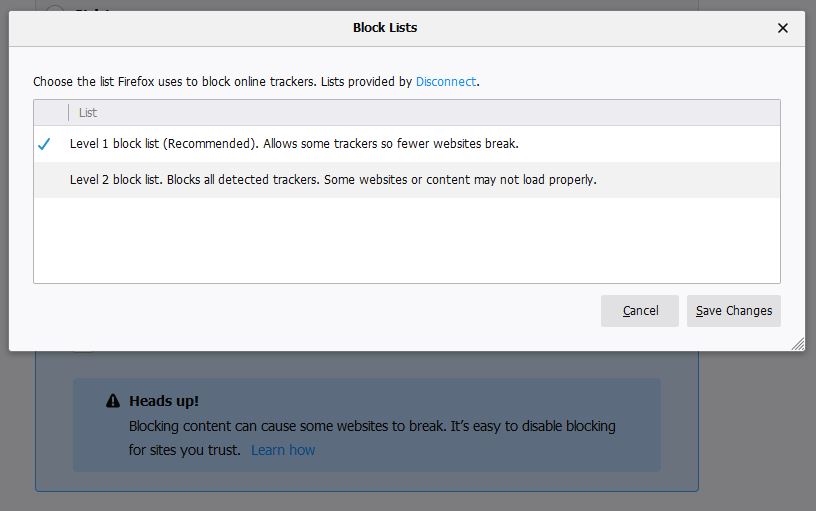Open the Disconnect link
The width and height of the screenshot is (816, 511).
click(446, 82)
